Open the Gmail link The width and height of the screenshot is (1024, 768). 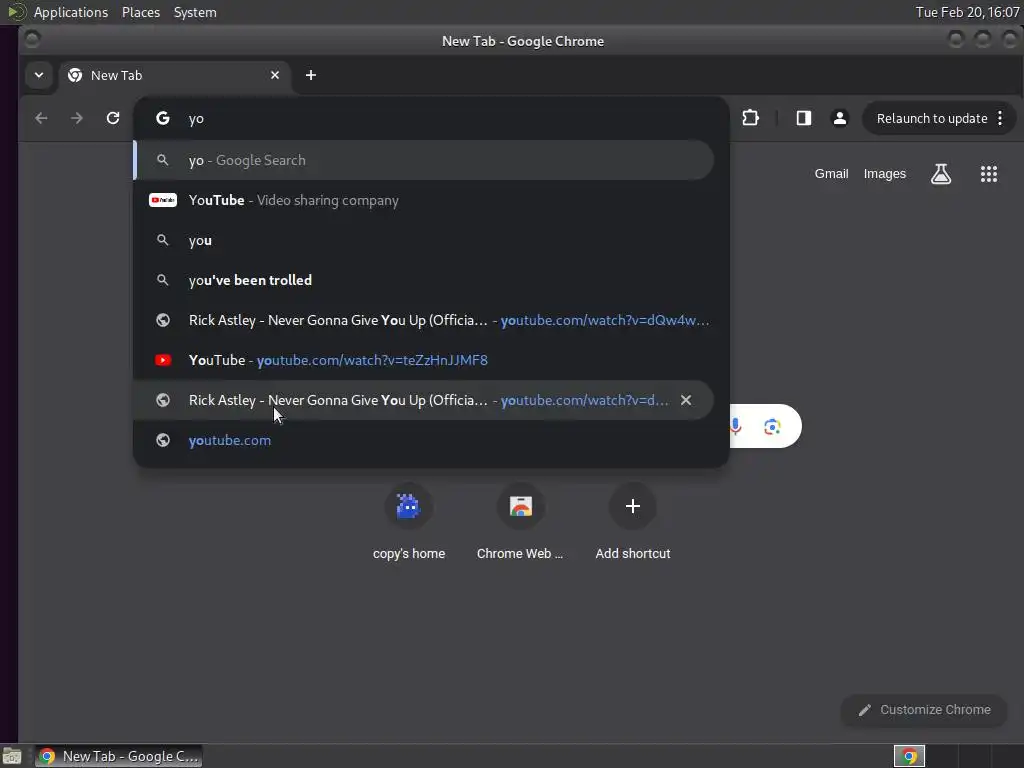[831, 174]
